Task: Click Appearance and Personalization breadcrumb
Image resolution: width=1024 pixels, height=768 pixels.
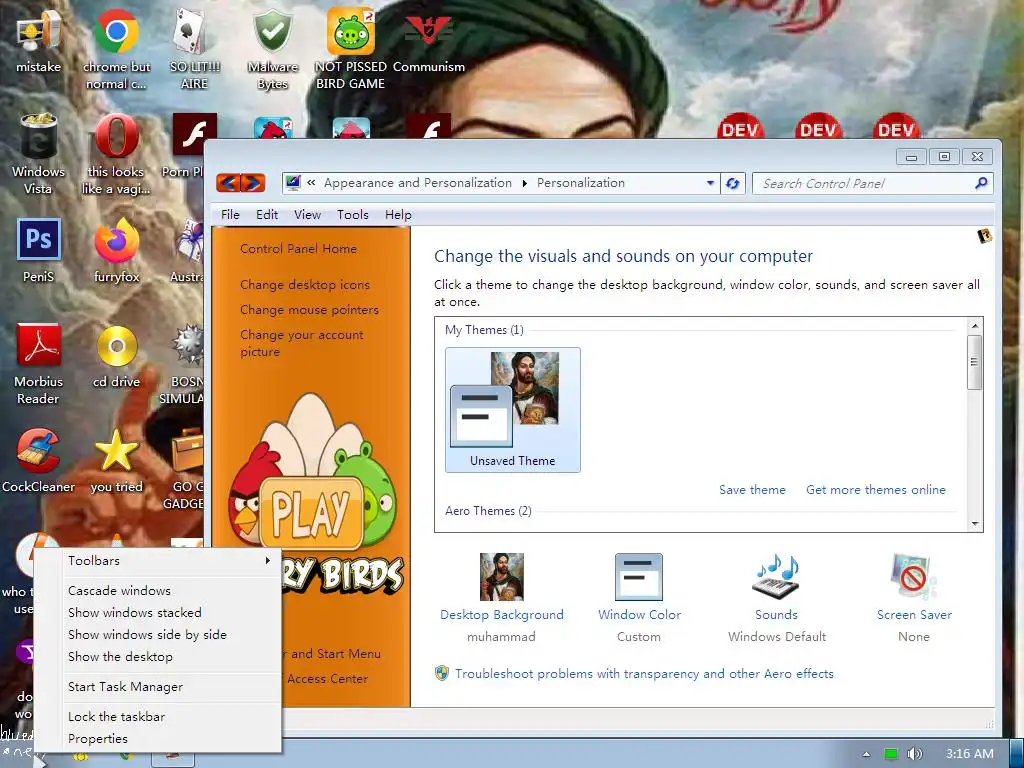Action: 417,183
